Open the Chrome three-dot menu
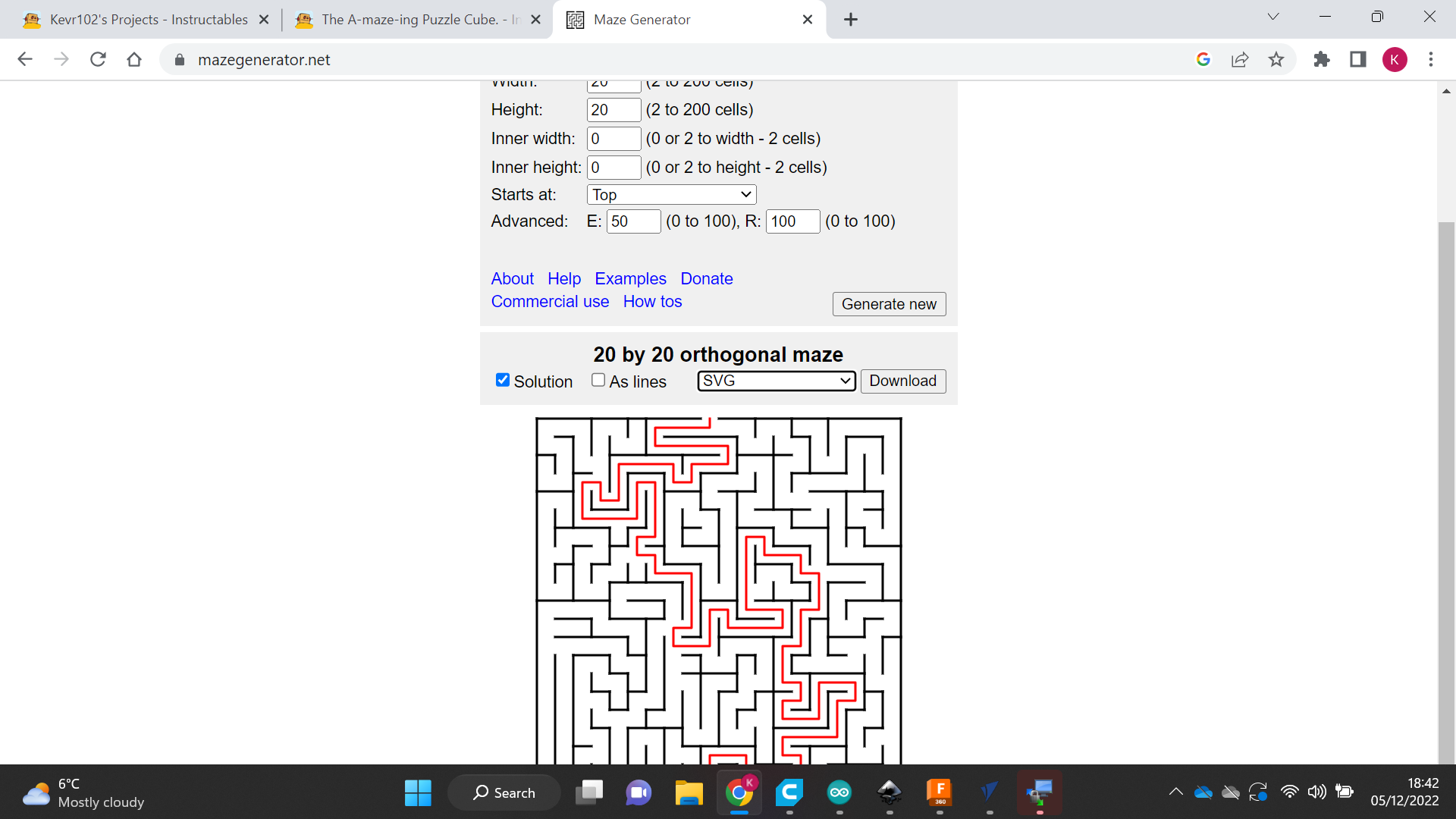Screen dimensions: 1456x819 [1431, 59]
